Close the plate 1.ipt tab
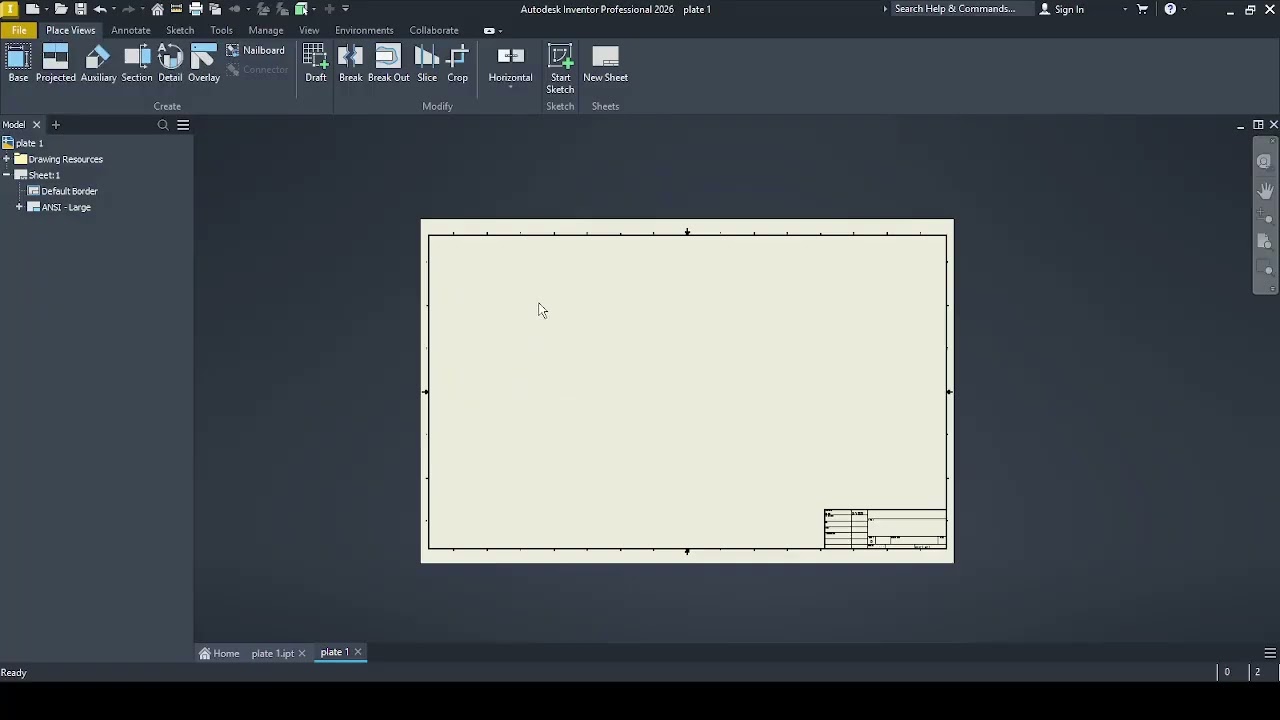 [x=302, y=653]
